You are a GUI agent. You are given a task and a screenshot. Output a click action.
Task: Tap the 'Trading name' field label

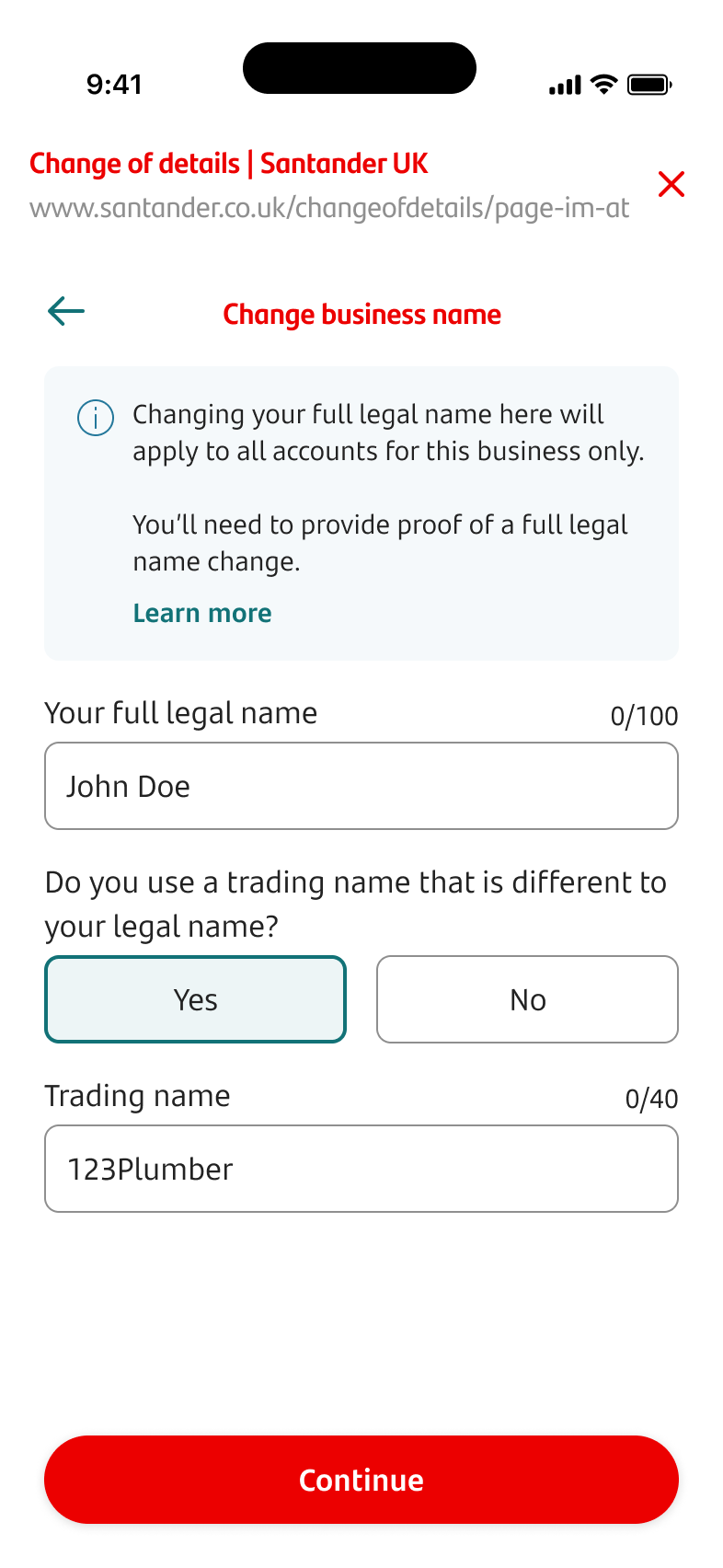pyautogui.click(x=138, y=1096)
